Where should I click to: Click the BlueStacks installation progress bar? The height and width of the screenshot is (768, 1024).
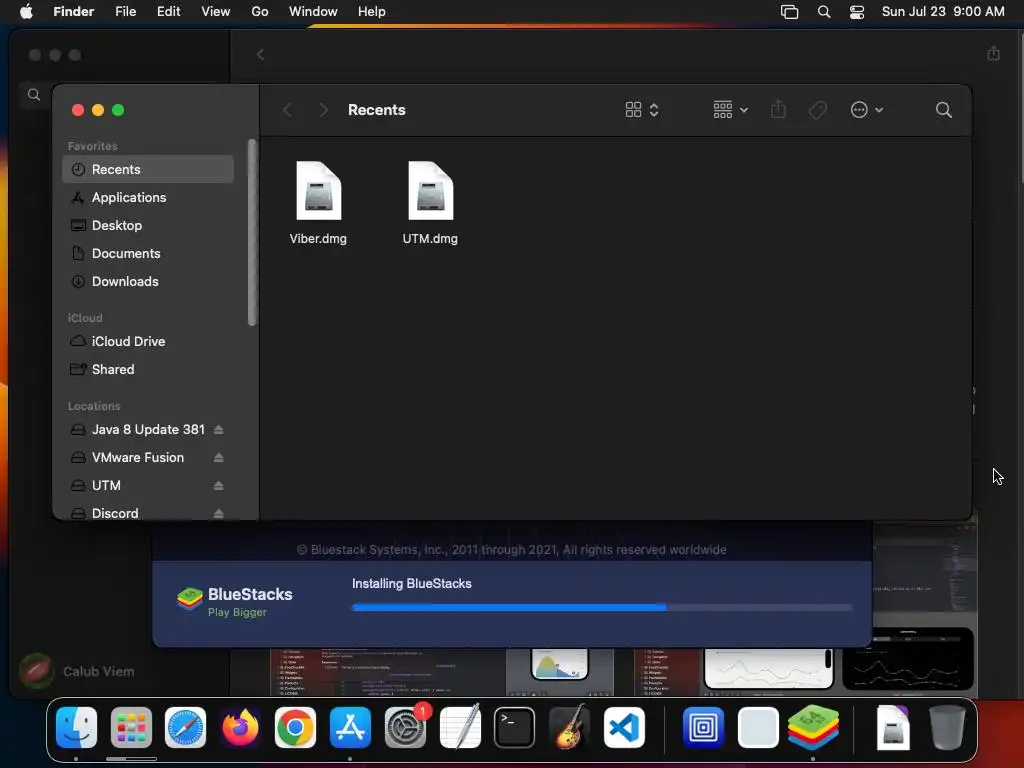601,607
